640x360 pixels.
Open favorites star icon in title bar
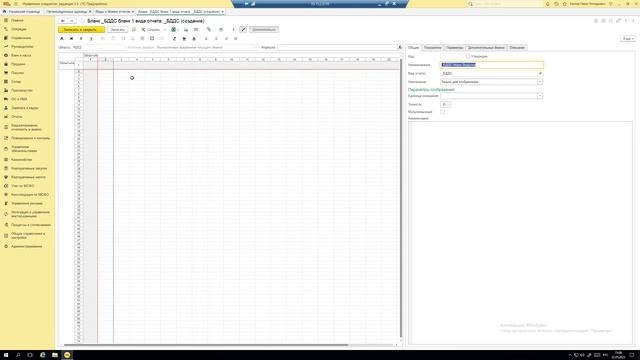(564, 4)
